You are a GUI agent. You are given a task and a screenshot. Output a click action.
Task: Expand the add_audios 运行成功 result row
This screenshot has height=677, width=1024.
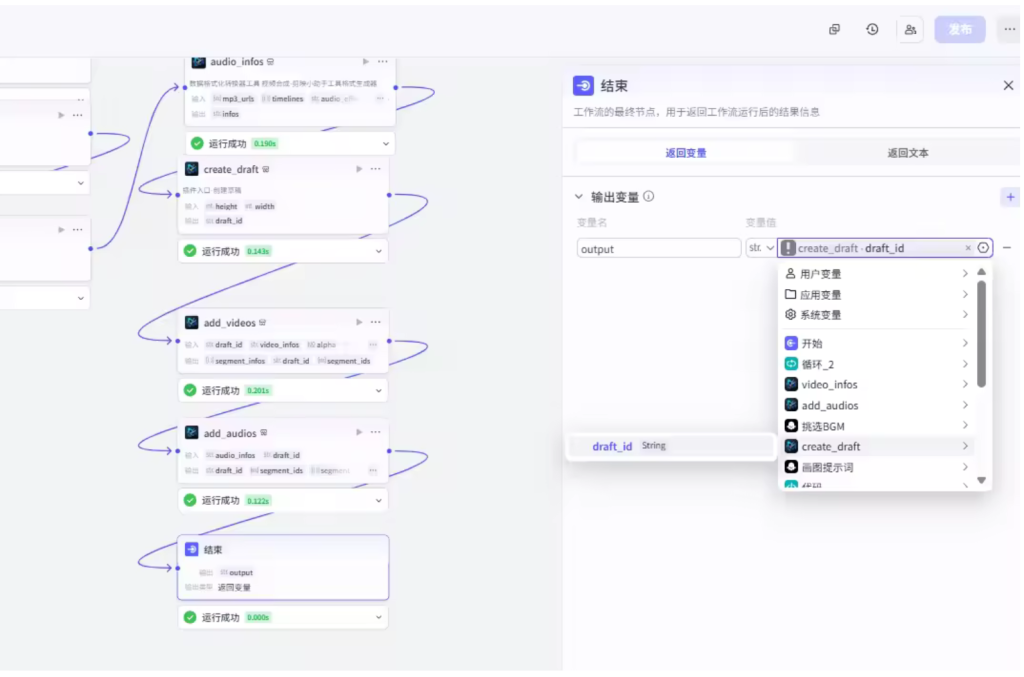point(379,500)
